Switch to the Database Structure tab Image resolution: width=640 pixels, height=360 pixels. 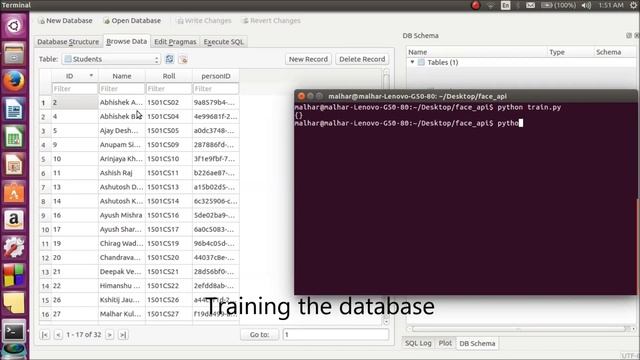click(x=68, y=42)
